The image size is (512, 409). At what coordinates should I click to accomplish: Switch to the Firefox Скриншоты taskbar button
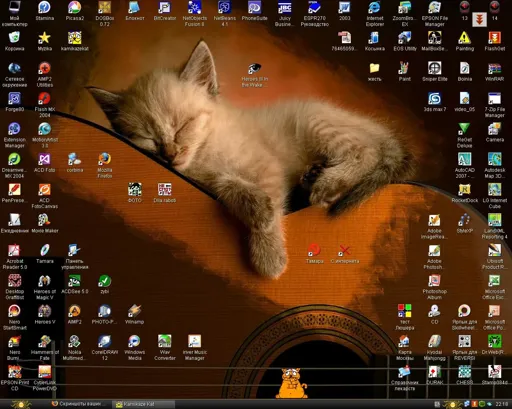(79, 404)
